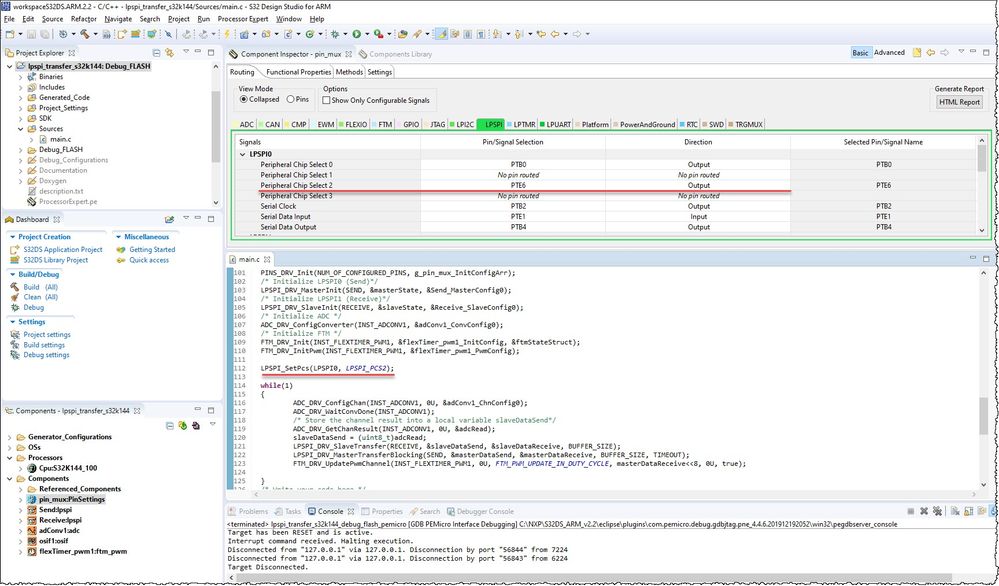This screenshot has height=586, width=999.
Task: Select ProcessorExpert.pe in Project Explorer
Action: coord(68,201)
